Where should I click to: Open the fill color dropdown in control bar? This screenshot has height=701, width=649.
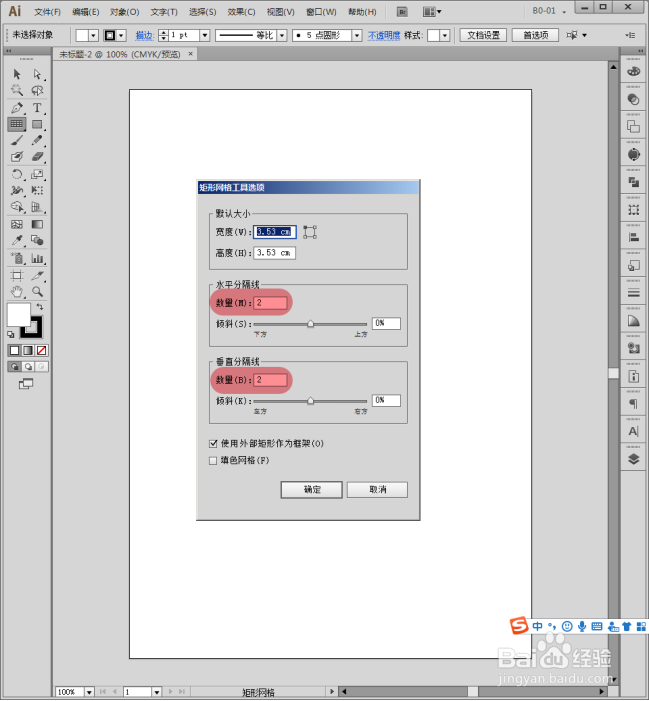(x=93, y=35)
